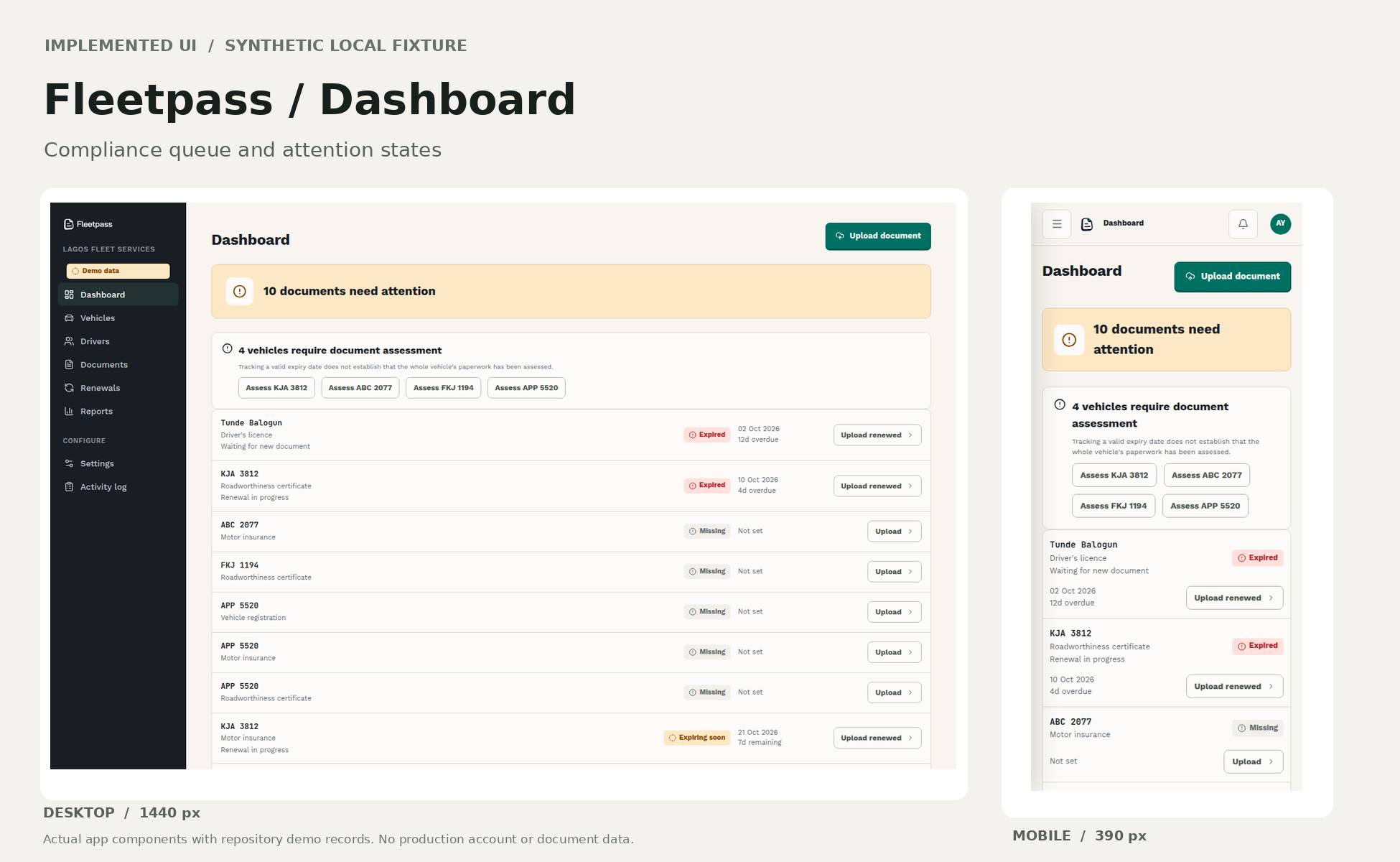Click Upload renewed for KJA 3812 Roadworthiness on desktop
Screen dimensions: 1400x862
[877, 486]
